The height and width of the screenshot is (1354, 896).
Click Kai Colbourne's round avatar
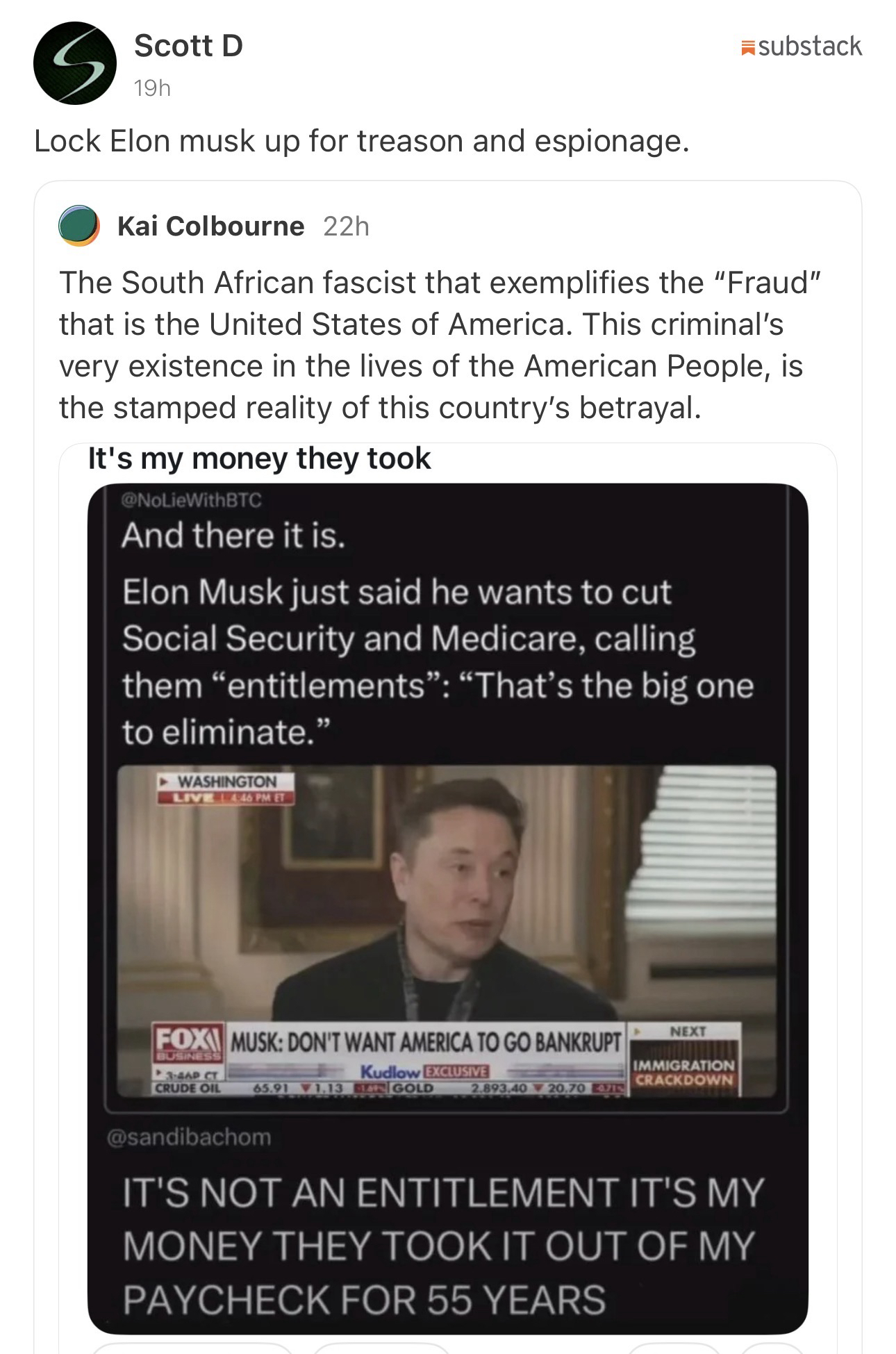point(78,226)
